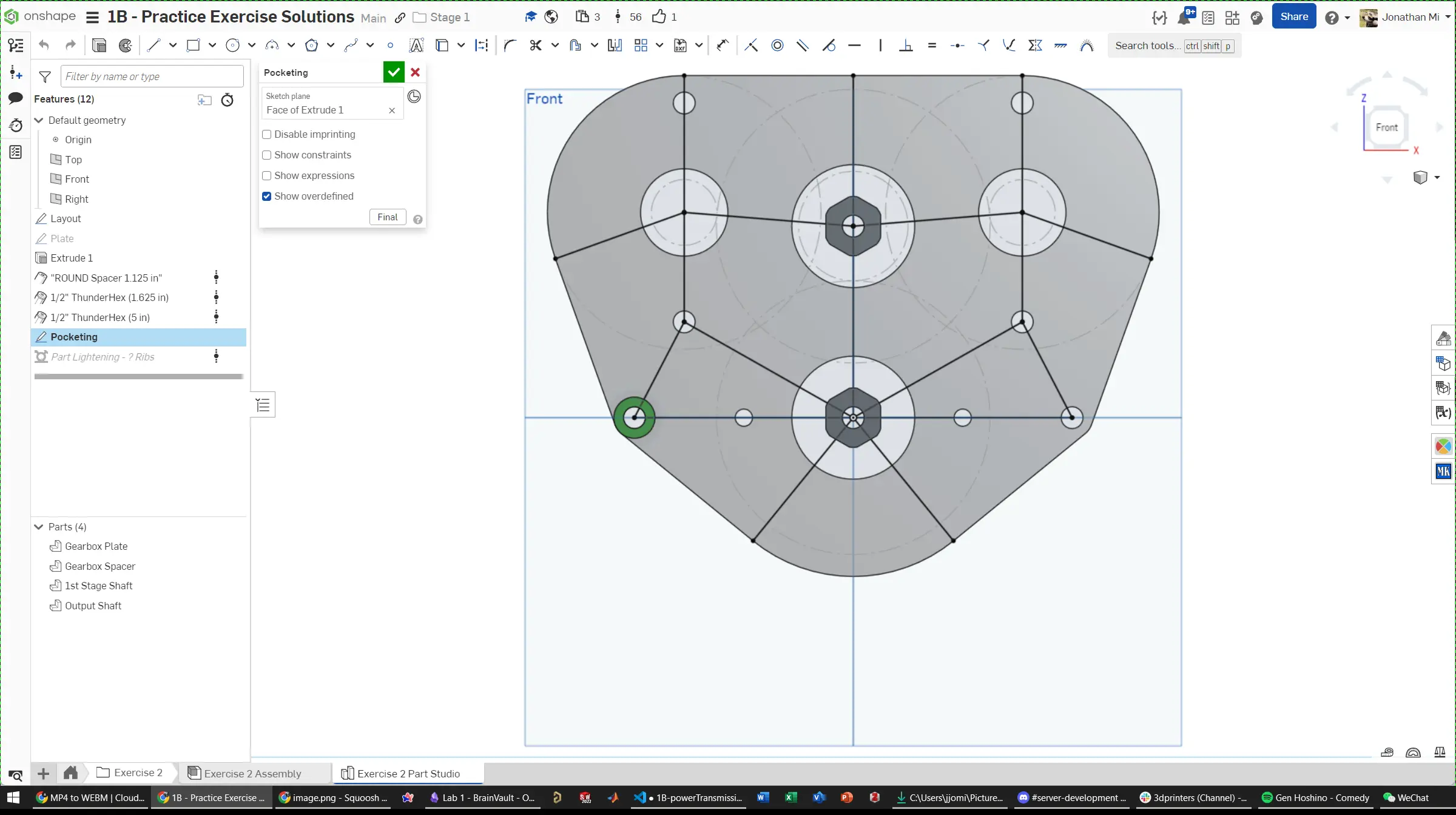Viewport: 1456px width, 815px height.
Task: Accept sketch with green checkmark
Action: (394, 72)
